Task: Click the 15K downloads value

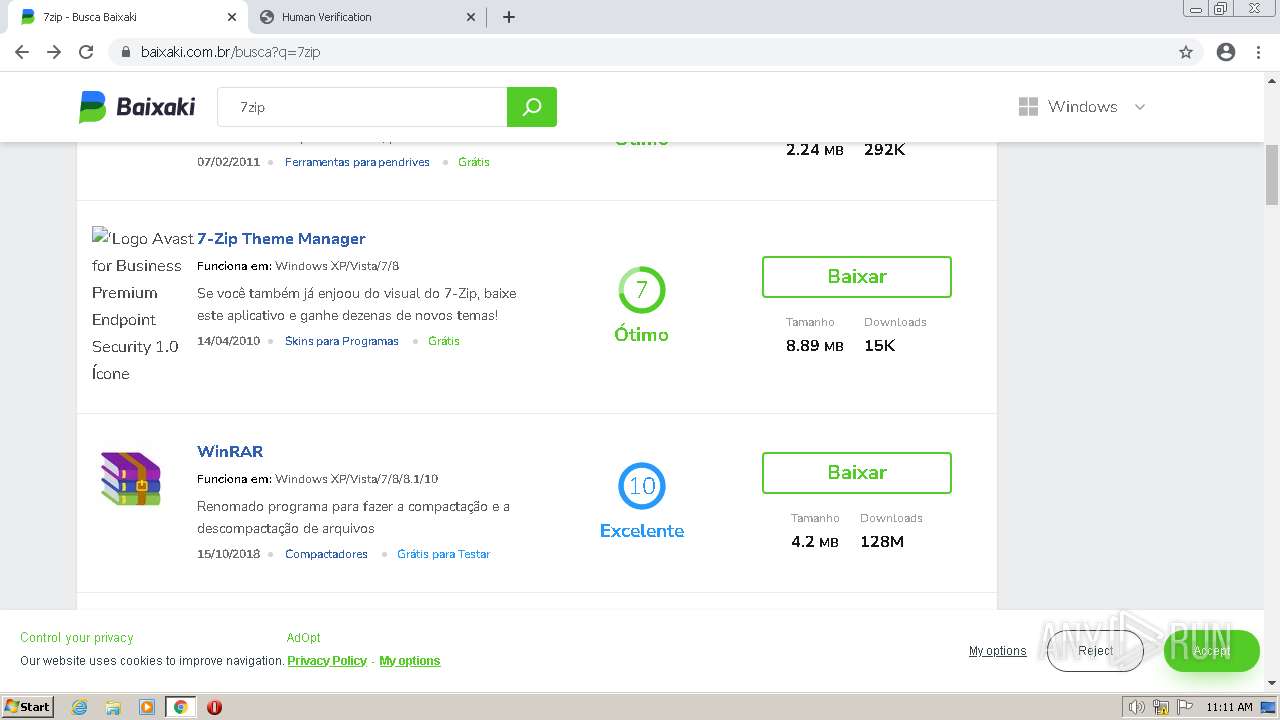Action: pos(880,346)
